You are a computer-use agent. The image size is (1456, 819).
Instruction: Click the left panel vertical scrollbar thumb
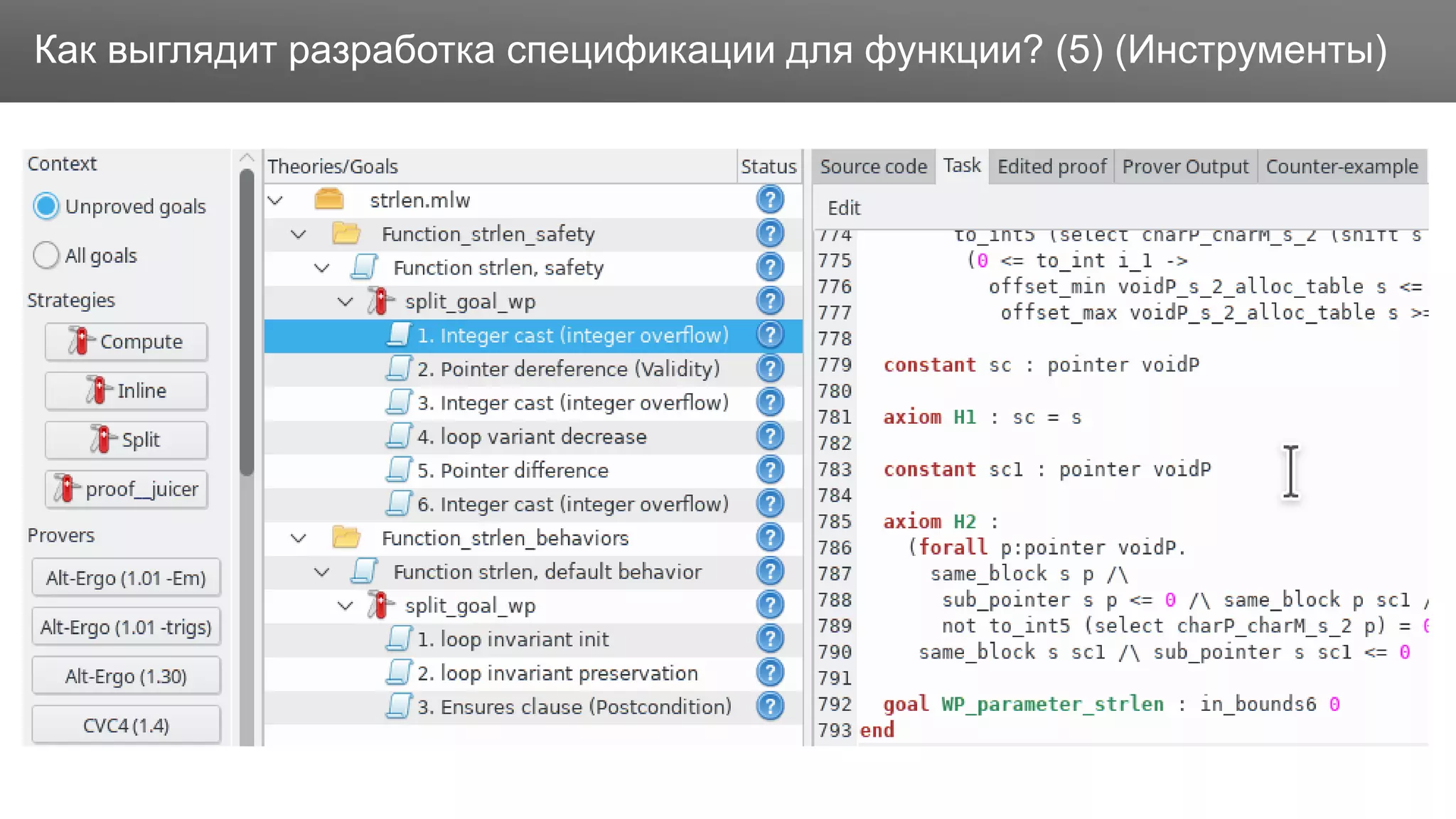(x=247, y=321)
